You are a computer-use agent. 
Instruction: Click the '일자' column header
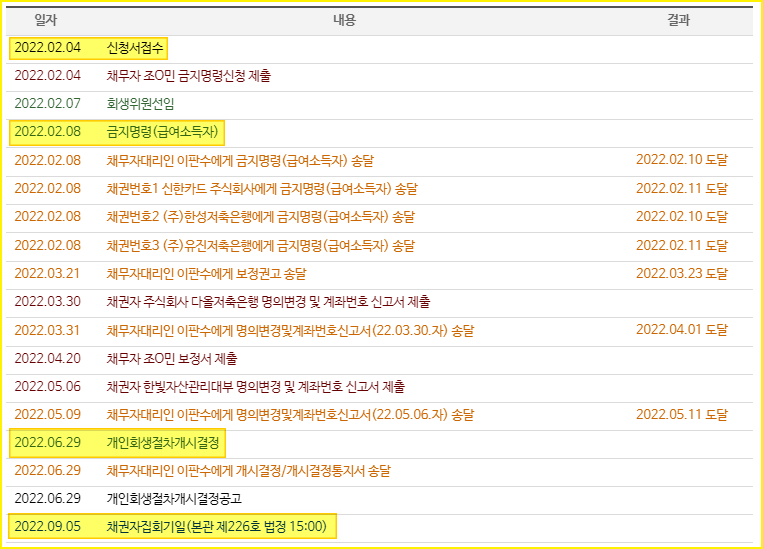(x=46, y=20)
